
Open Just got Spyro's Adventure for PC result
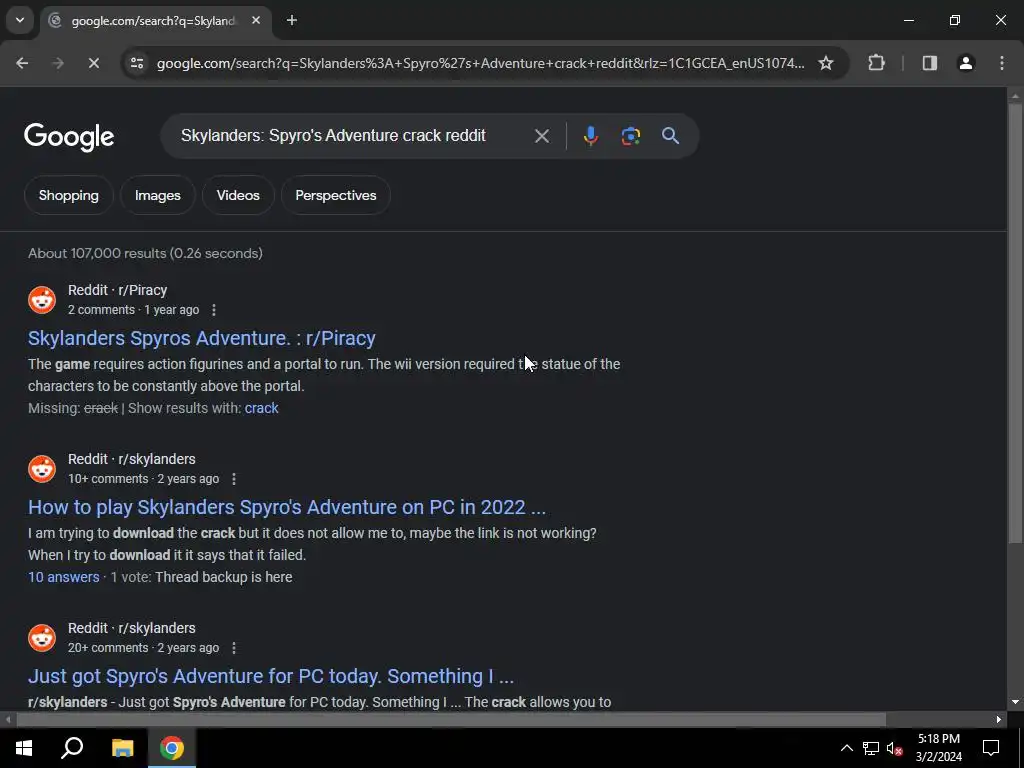coord(271,676)
